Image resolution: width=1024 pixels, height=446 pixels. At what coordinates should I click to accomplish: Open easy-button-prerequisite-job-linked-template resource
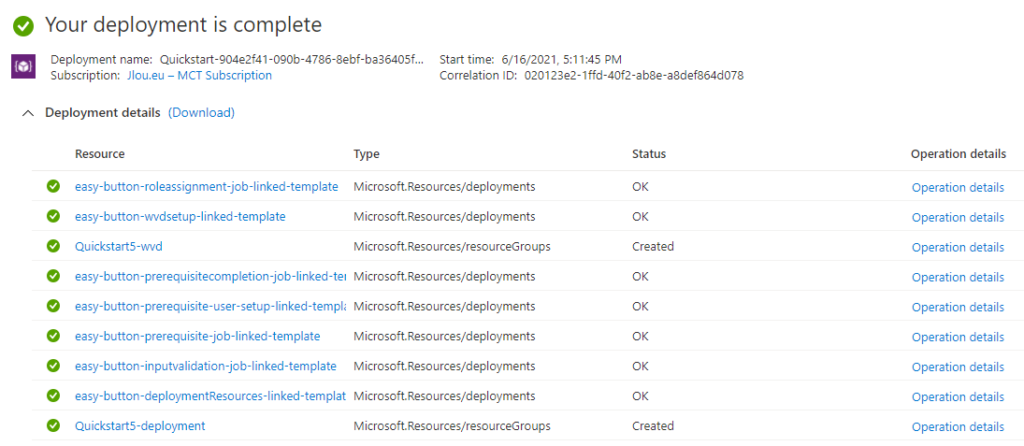(x=197, y=336)
